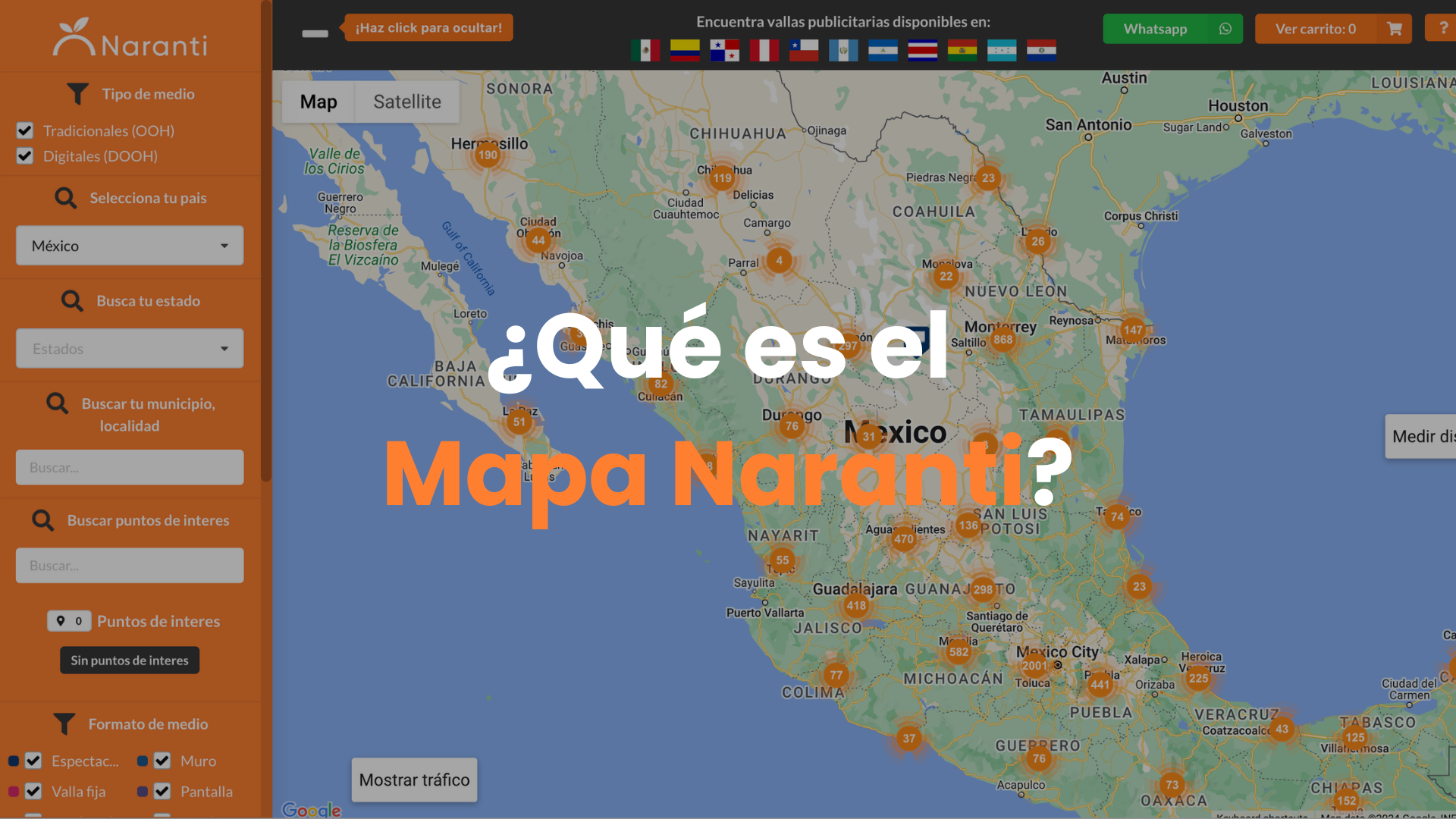1456x819 pixels.
Task: Click the WhatsApp logo icon
Action: click(1225, 29)
